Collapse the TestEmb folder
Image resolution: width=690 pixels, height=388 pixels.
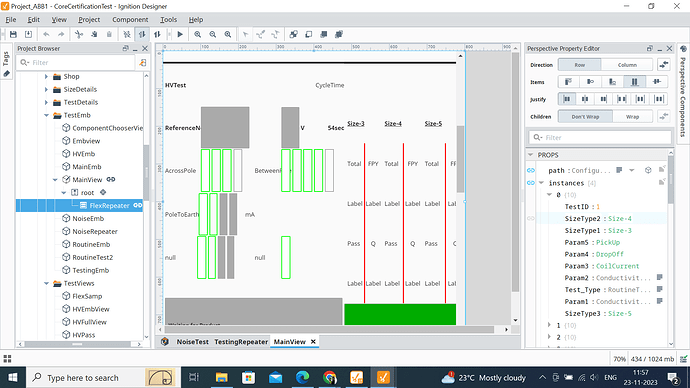click(x=46, y=115)
